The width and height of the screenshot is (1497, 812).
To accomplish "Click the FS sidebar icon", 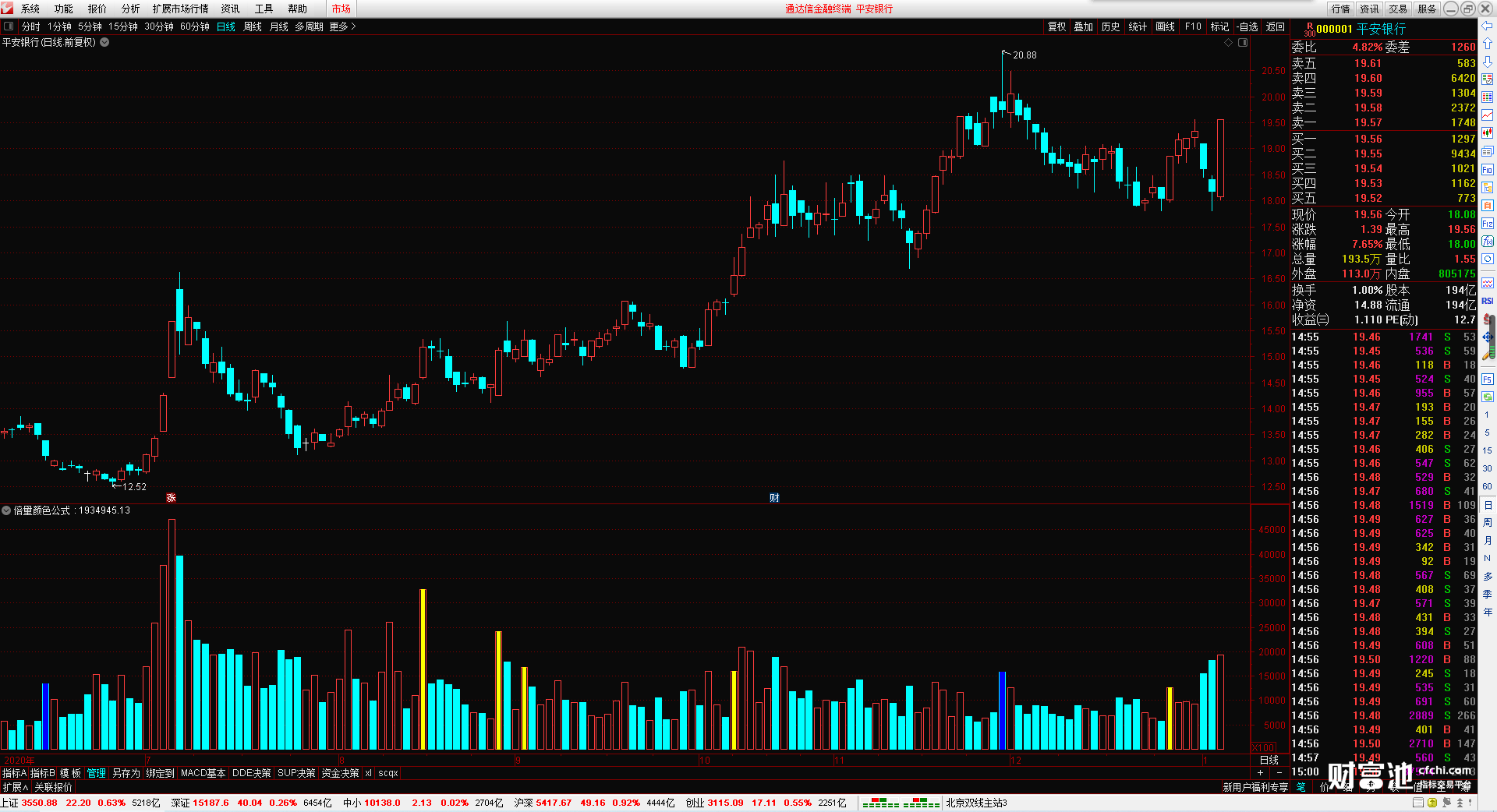I will (1488, 380).
